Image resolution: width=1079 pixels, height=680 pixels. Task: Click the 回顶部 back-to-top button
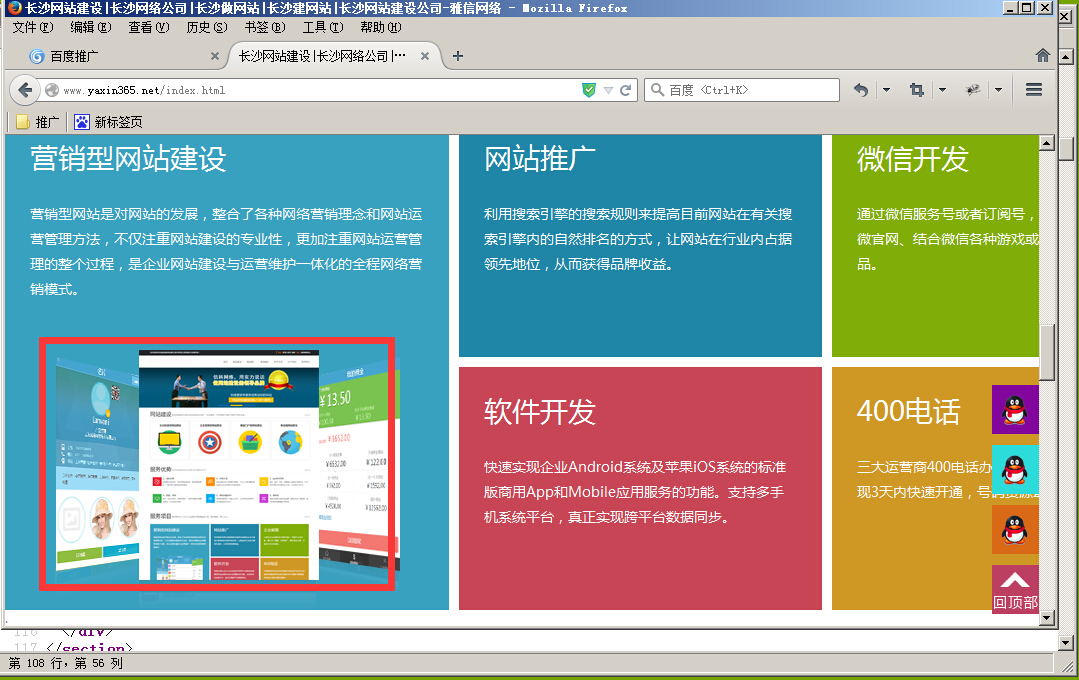pyautogui.click(x=1015, y=590)
